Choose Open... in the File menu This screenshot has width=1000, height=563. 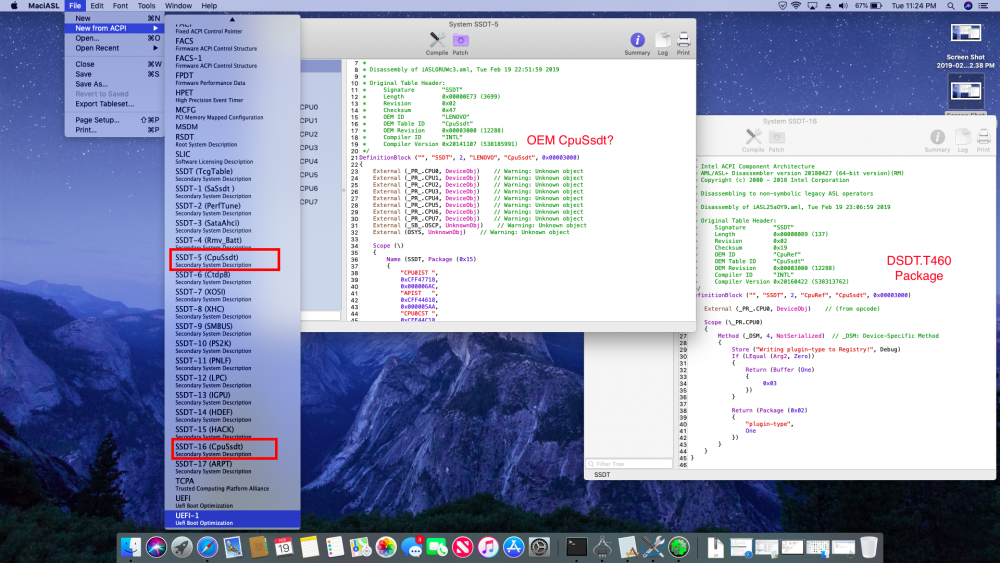114,38
